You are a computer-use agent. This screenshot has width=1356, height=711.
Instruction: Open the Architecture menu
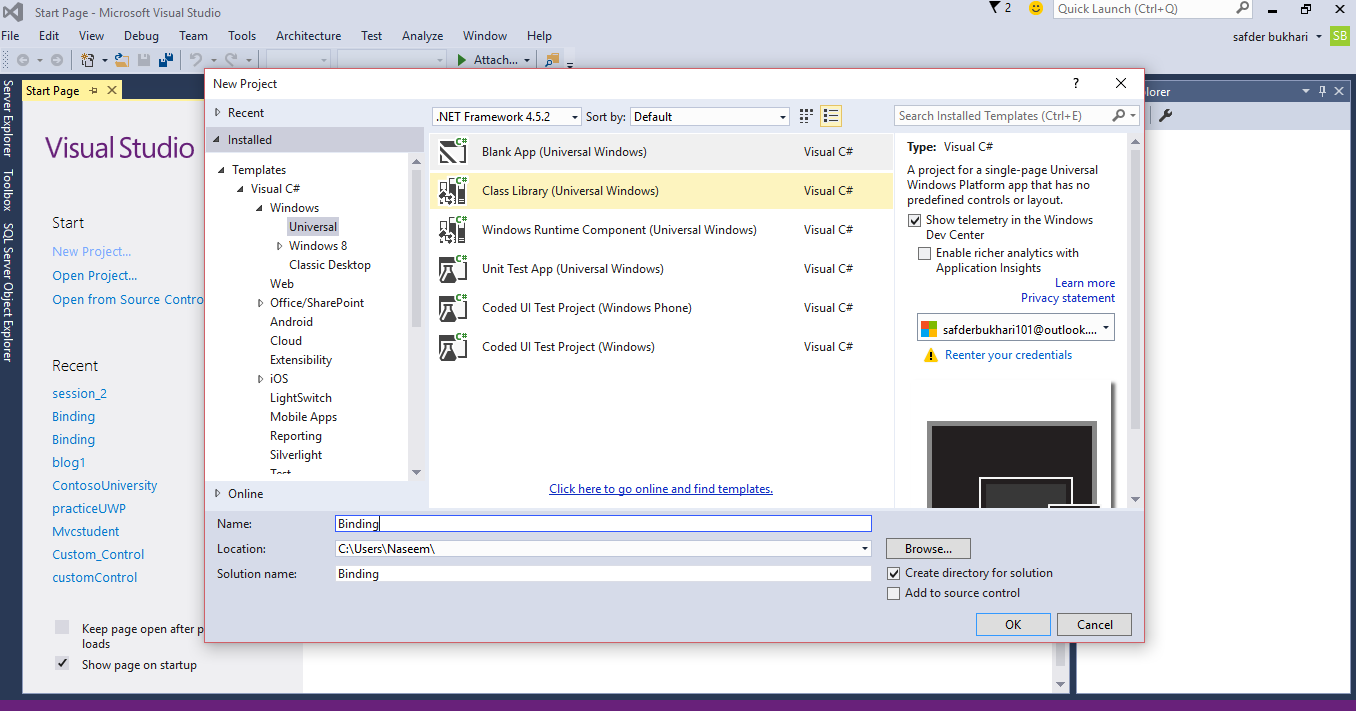click(308, 36)
